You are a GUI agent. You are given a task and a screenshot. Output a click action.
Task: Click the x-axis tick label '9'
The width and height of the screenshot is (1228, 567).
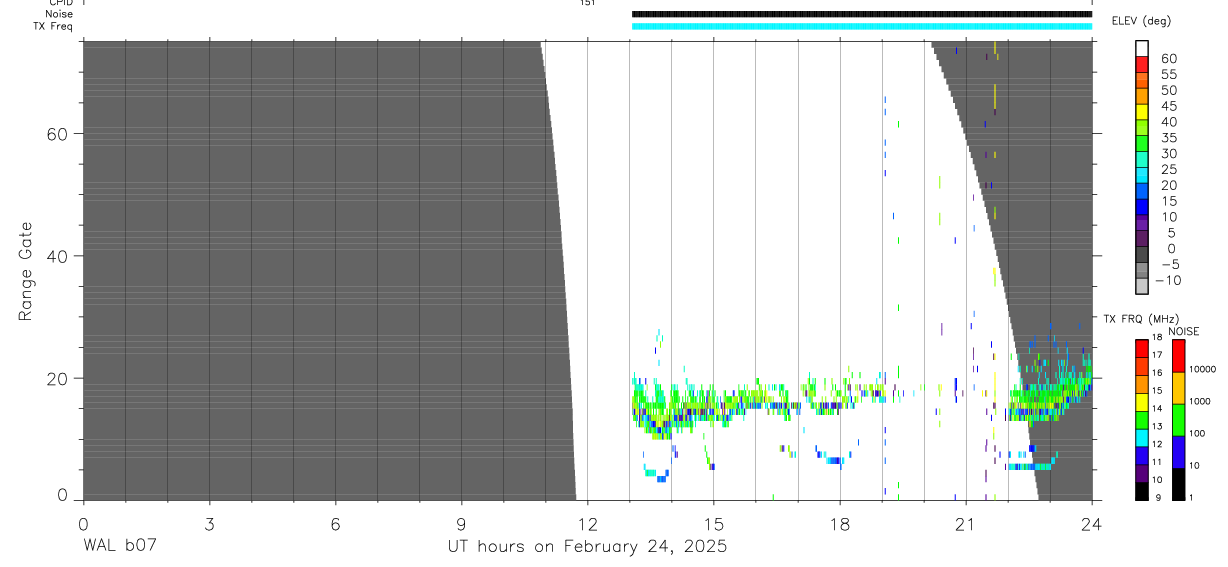[461, 523]
